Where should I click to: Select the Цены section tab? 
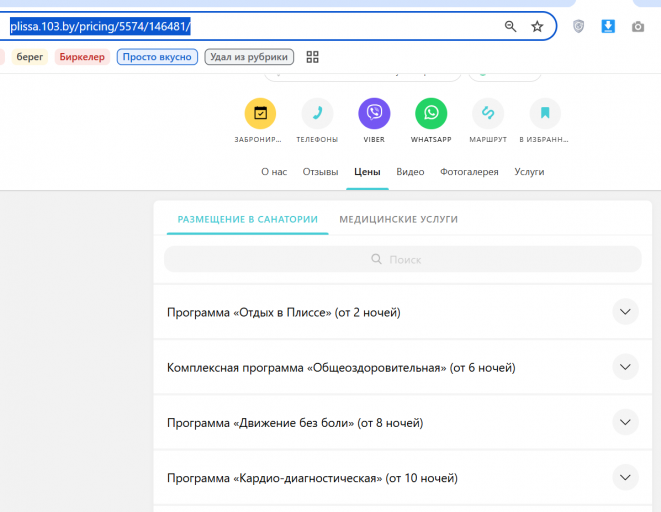[367, 172]
